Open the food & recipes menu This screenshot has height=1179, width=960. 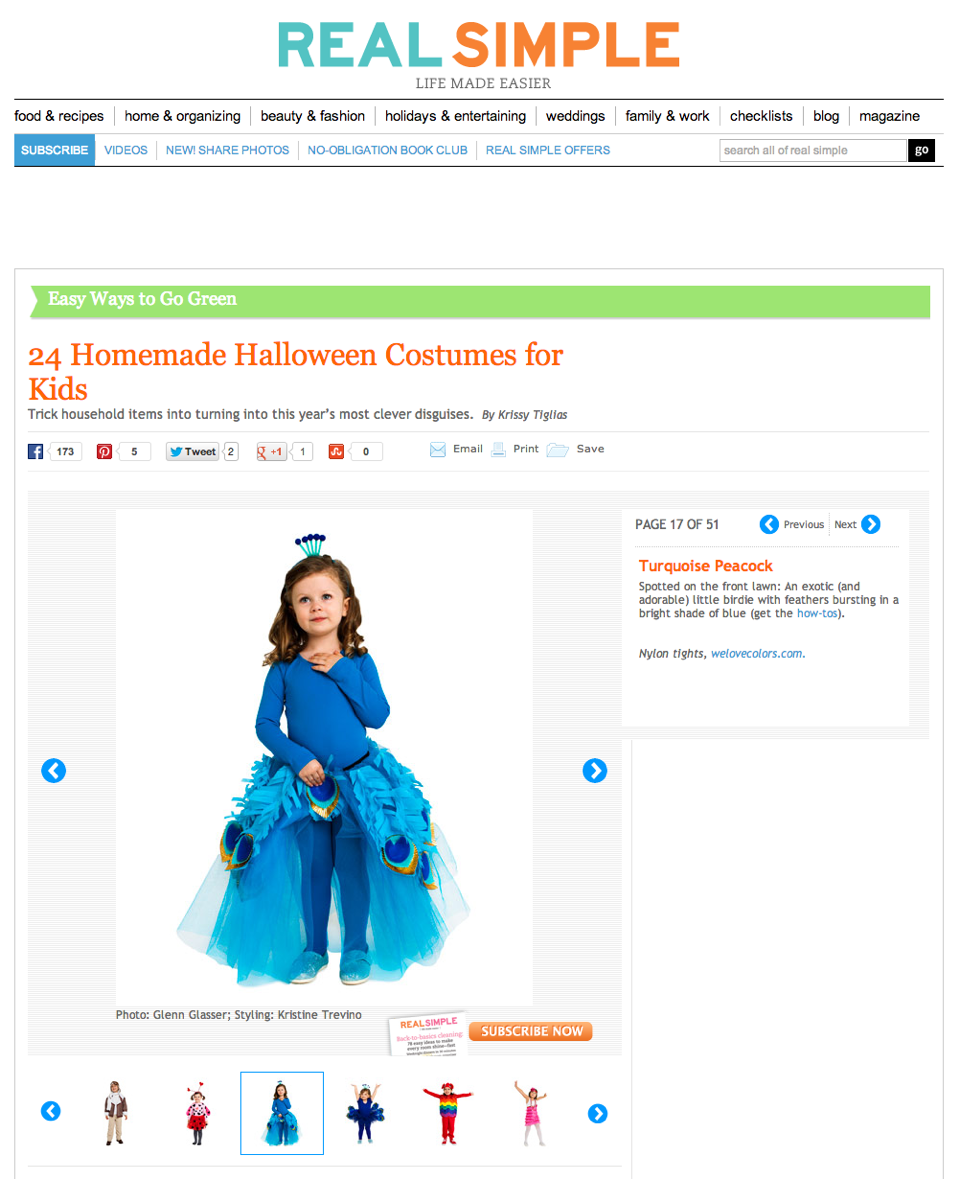59,116
